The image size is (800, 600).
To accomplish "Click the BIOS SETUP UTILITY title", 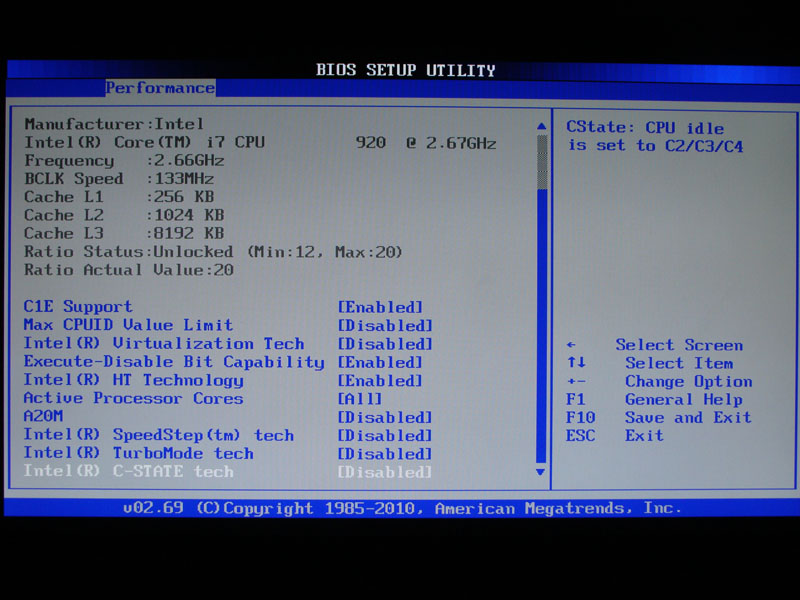I will [406, 70].
